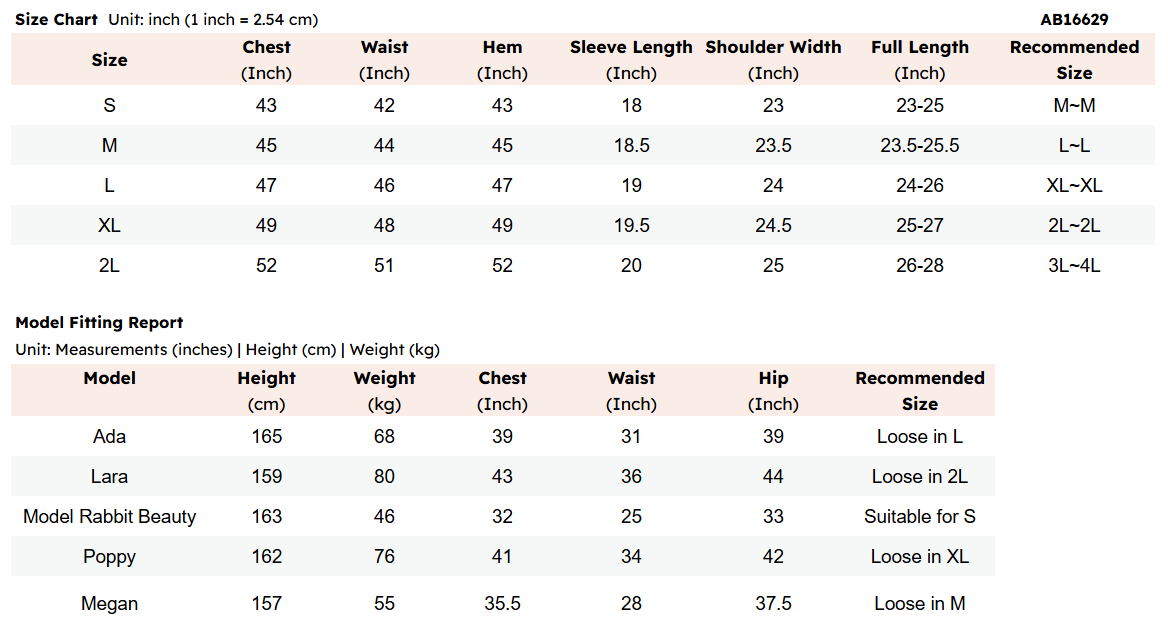
Task: Click the Hip column header
Action: (x=773, y=391)
